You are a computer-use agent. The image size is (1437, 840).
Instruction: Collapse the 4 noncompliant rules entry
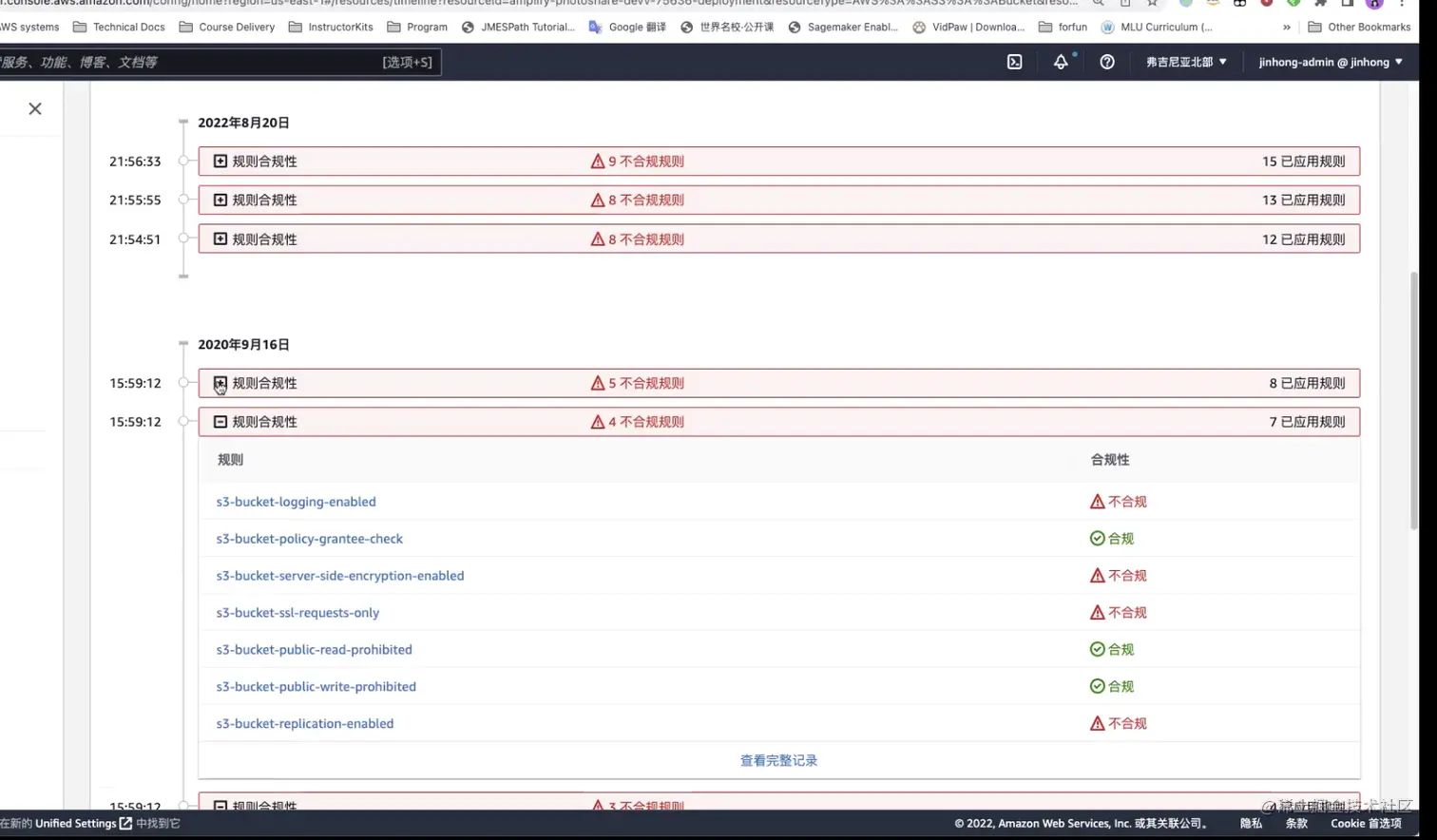[x=220, y=422]
